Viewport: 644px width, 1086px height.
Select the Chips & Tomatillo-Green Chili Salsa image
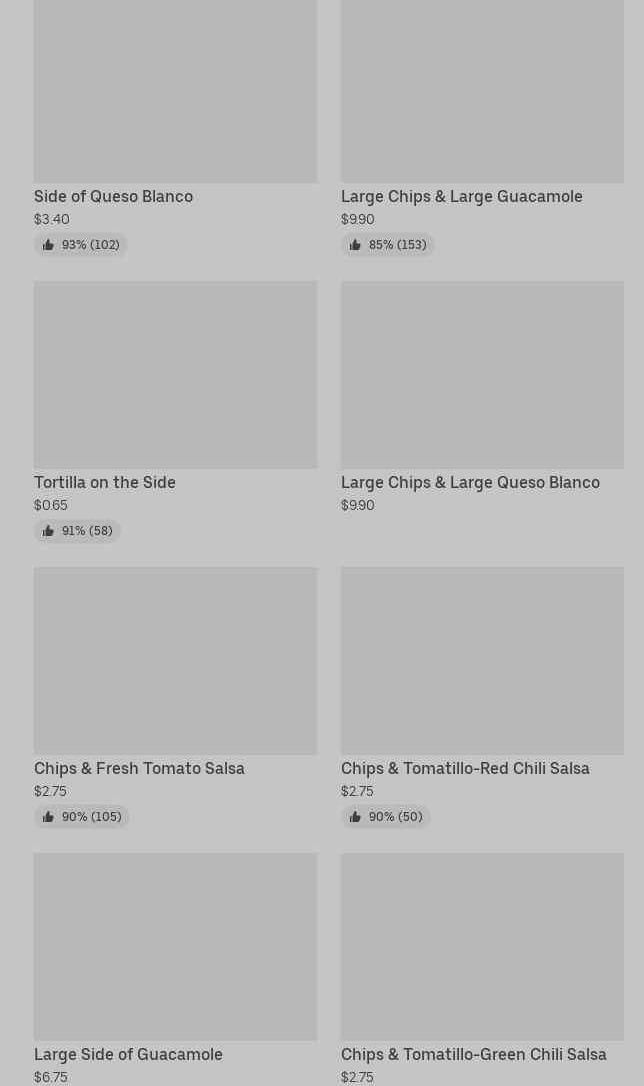click(x=482, y=946)
